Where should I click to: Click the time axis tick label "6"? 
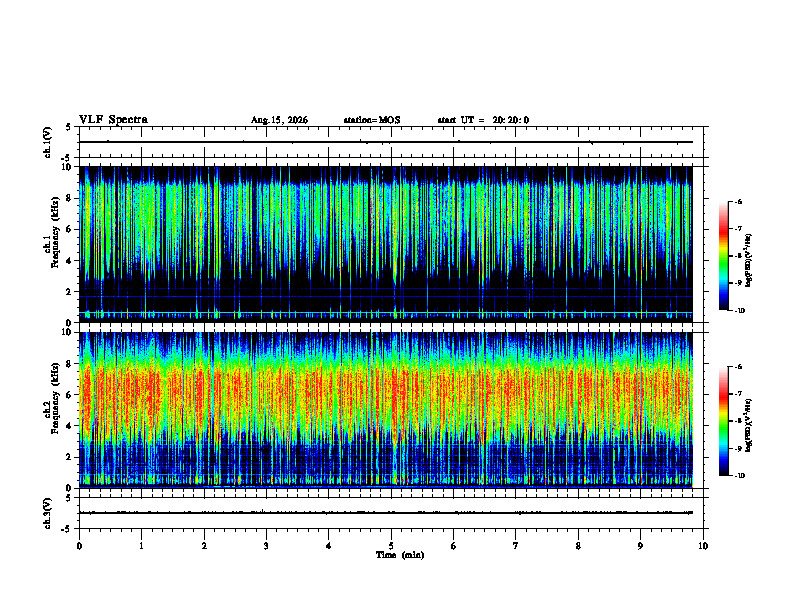453,546
